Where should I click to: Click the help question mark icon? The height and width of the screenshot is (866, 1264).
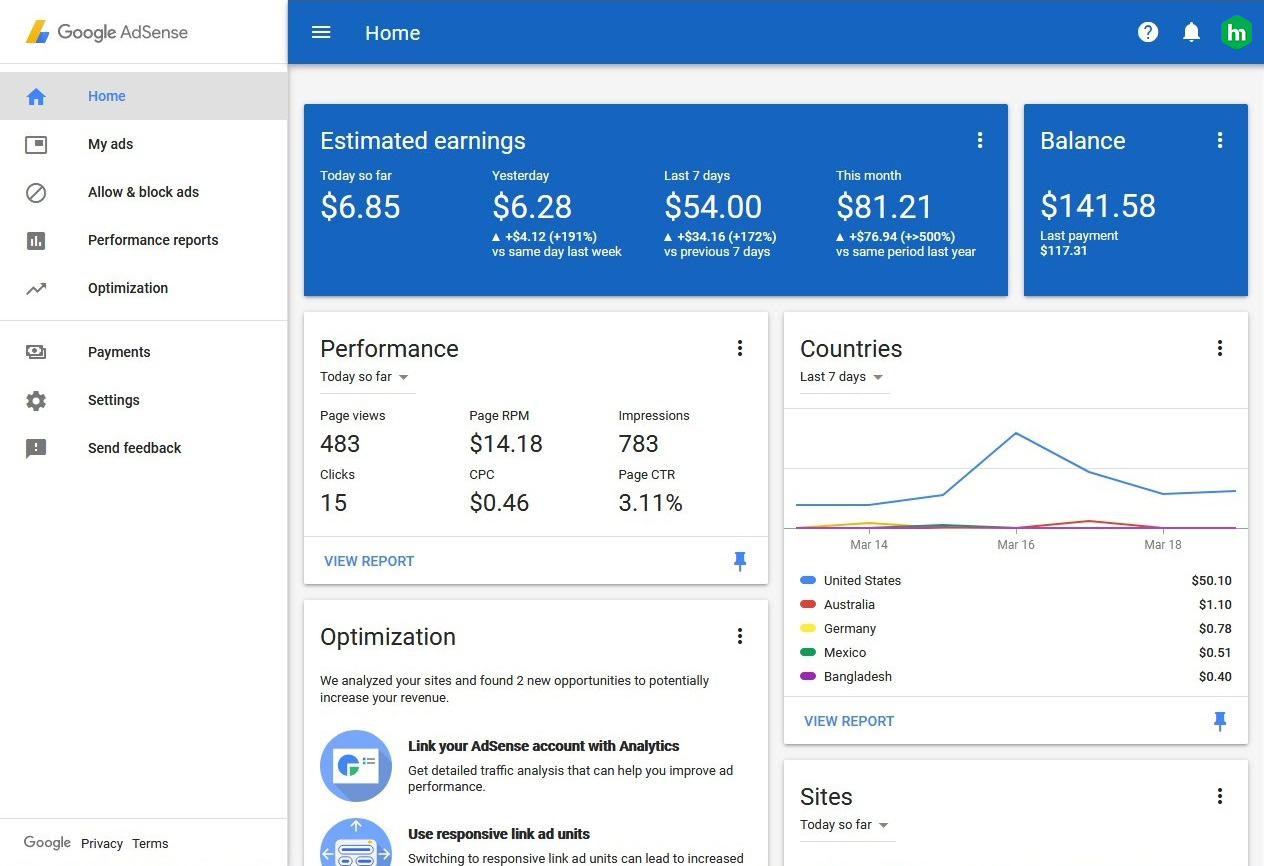tap(1148, 32)
